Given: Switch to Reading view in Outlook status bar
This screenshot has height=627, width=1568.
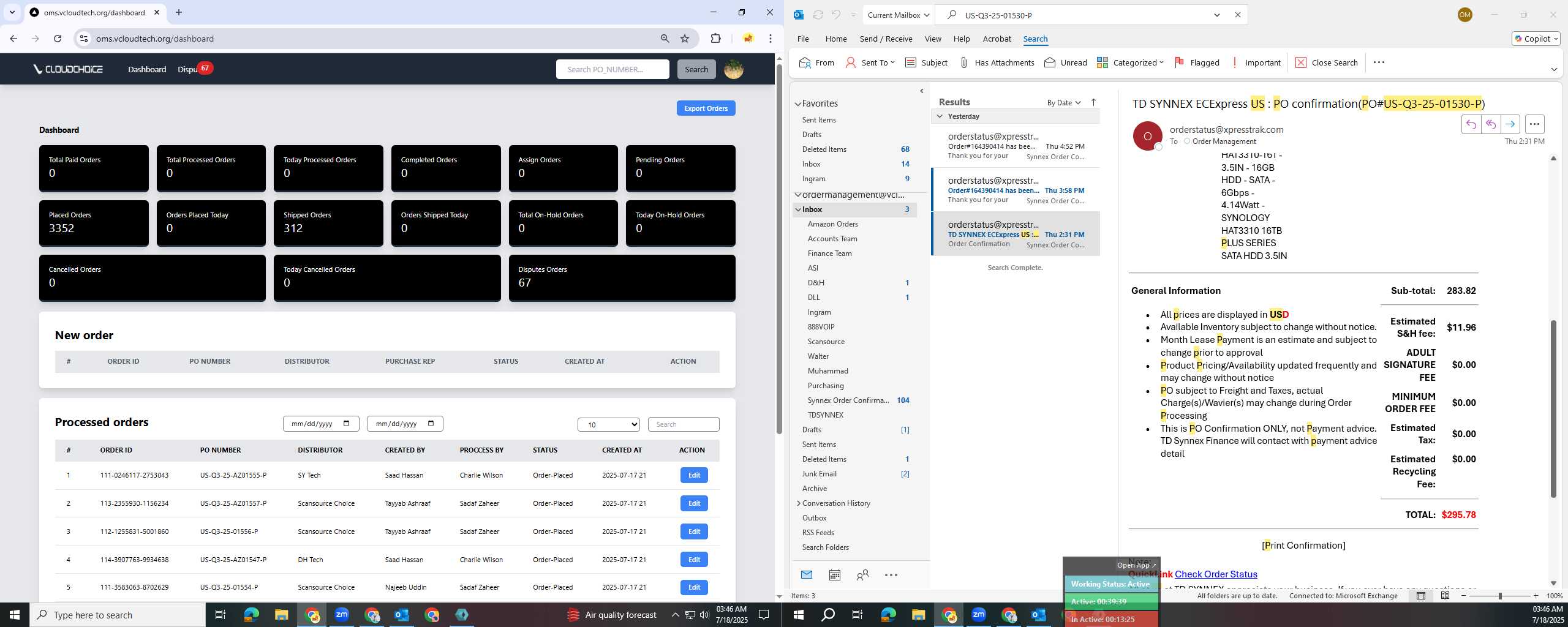Looking at the screenshot, I should tap(1445, 595).
